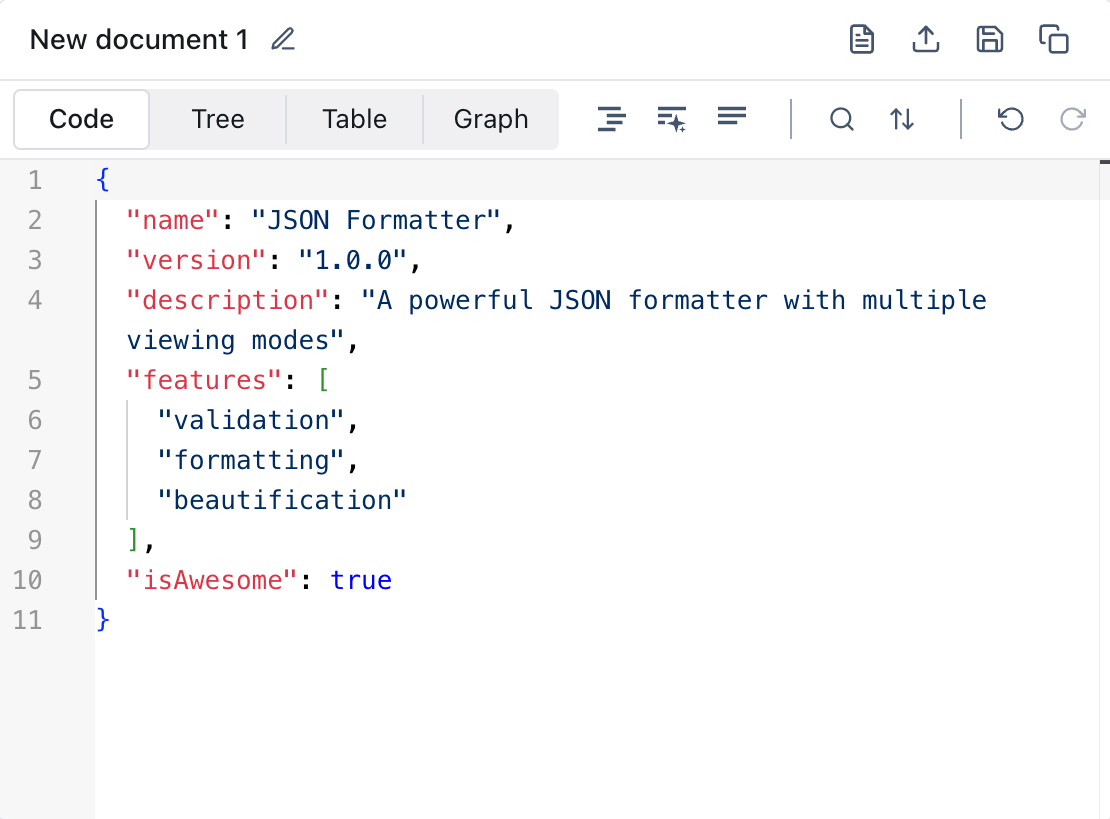Screen dimensions: 1110x819
Task: Click the true value of isAwesome
Action: pos(361,580)
